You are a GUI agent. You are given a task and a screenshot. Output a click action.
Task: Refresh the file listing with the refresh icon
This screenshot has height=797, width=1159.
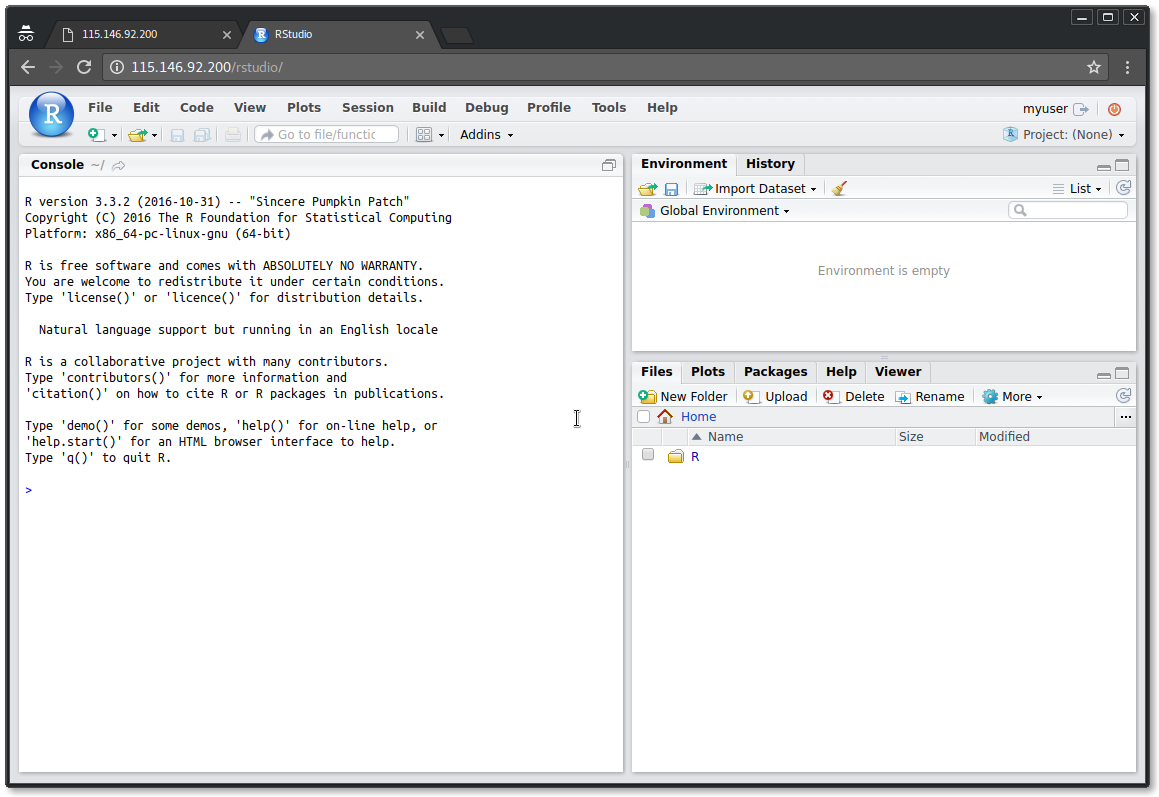pyautogui.click(x=1122, y=395)
